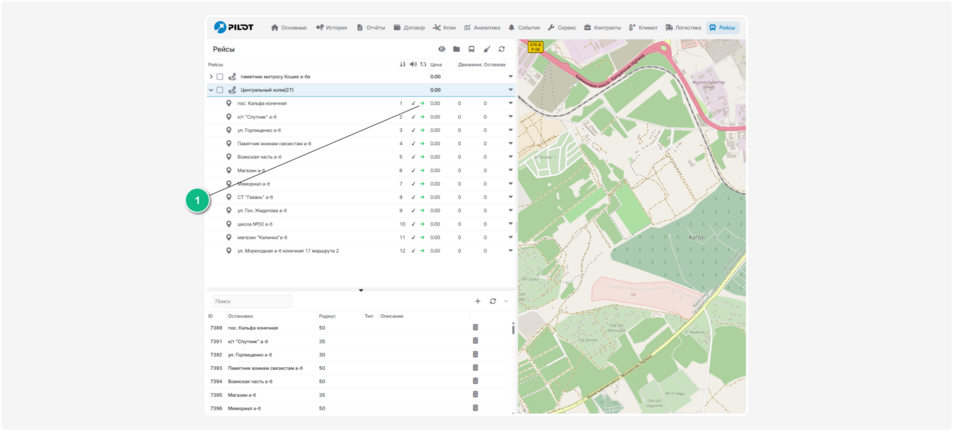This screenshot has width=953, height=431.
Task: Toggle checkmark on пос. Кальфа конечная row
Action: click(413, 103)
